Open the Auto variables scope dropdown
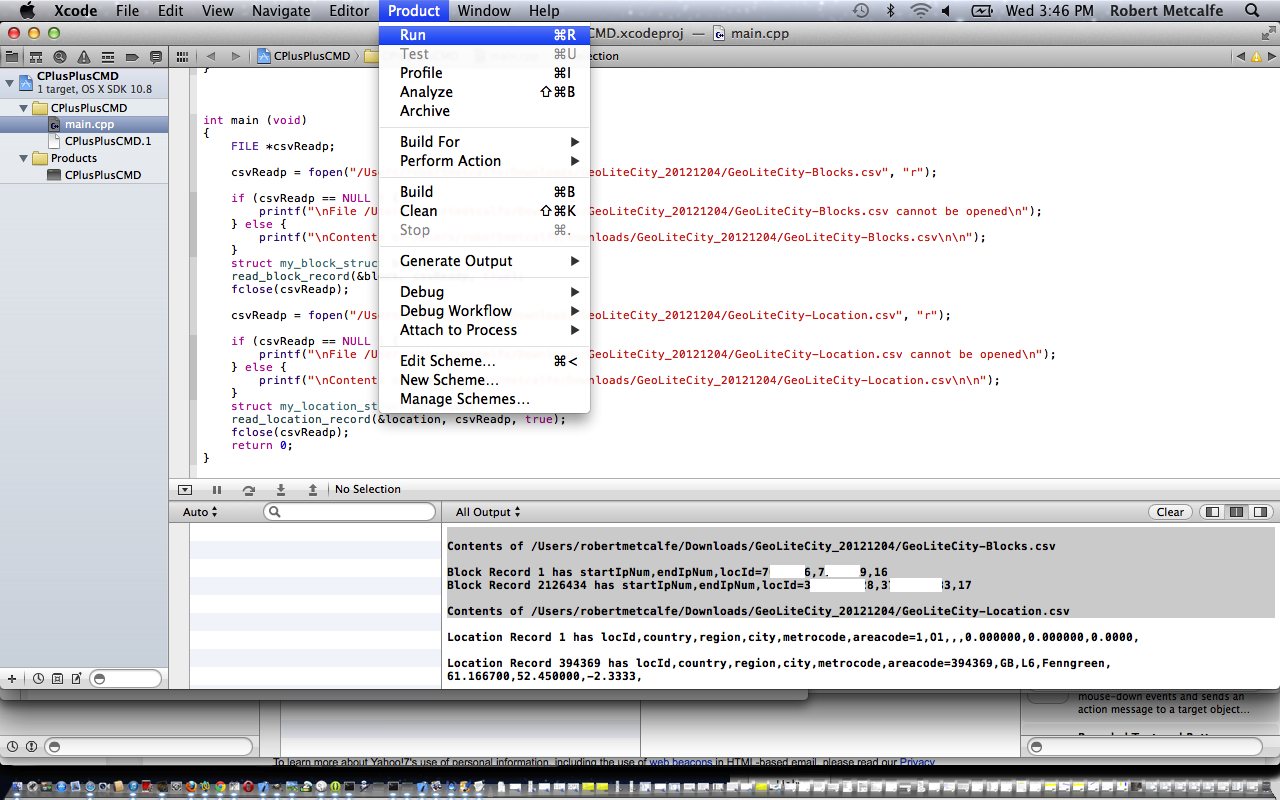Image resolution: width=1280 pixels, height=800 pixels. (200, 512)
